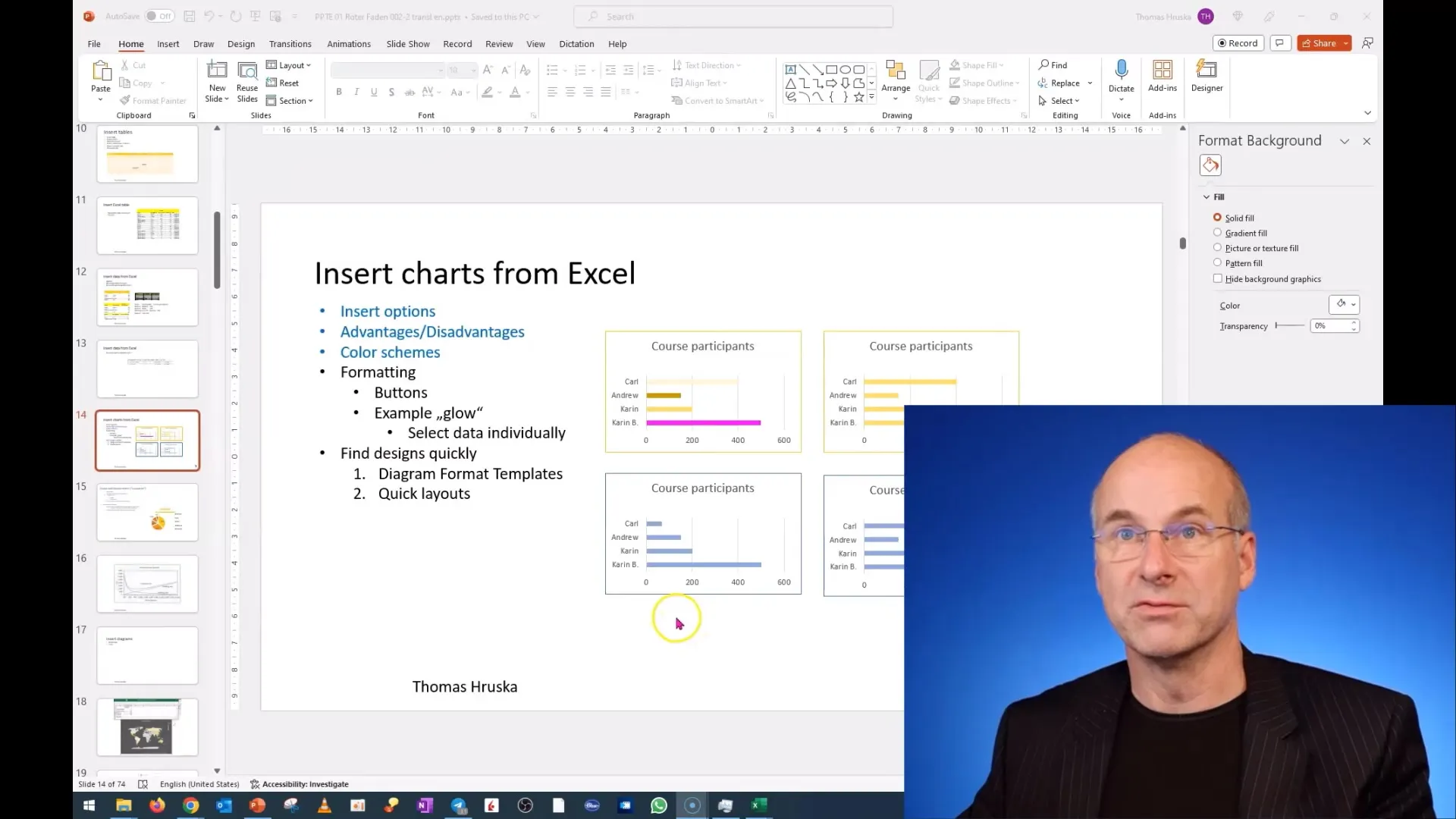Image resolution: width=1456 pixels, height=819 pixels.
Task: Open the Animations ribbon tab
Action: 349,43
